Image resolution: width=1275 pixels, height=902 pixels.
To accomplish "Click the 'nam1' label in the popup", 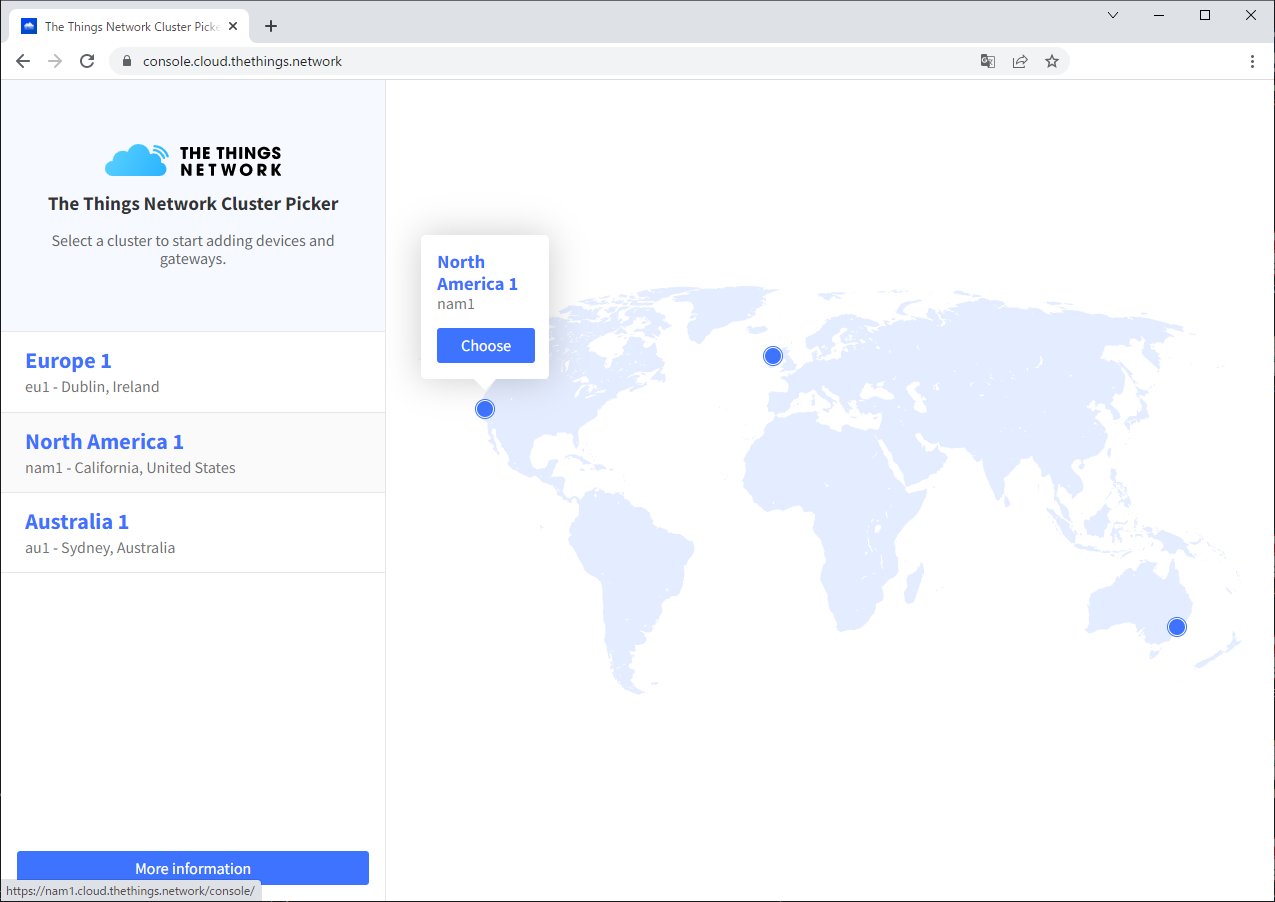I will (x=456, y=304).
